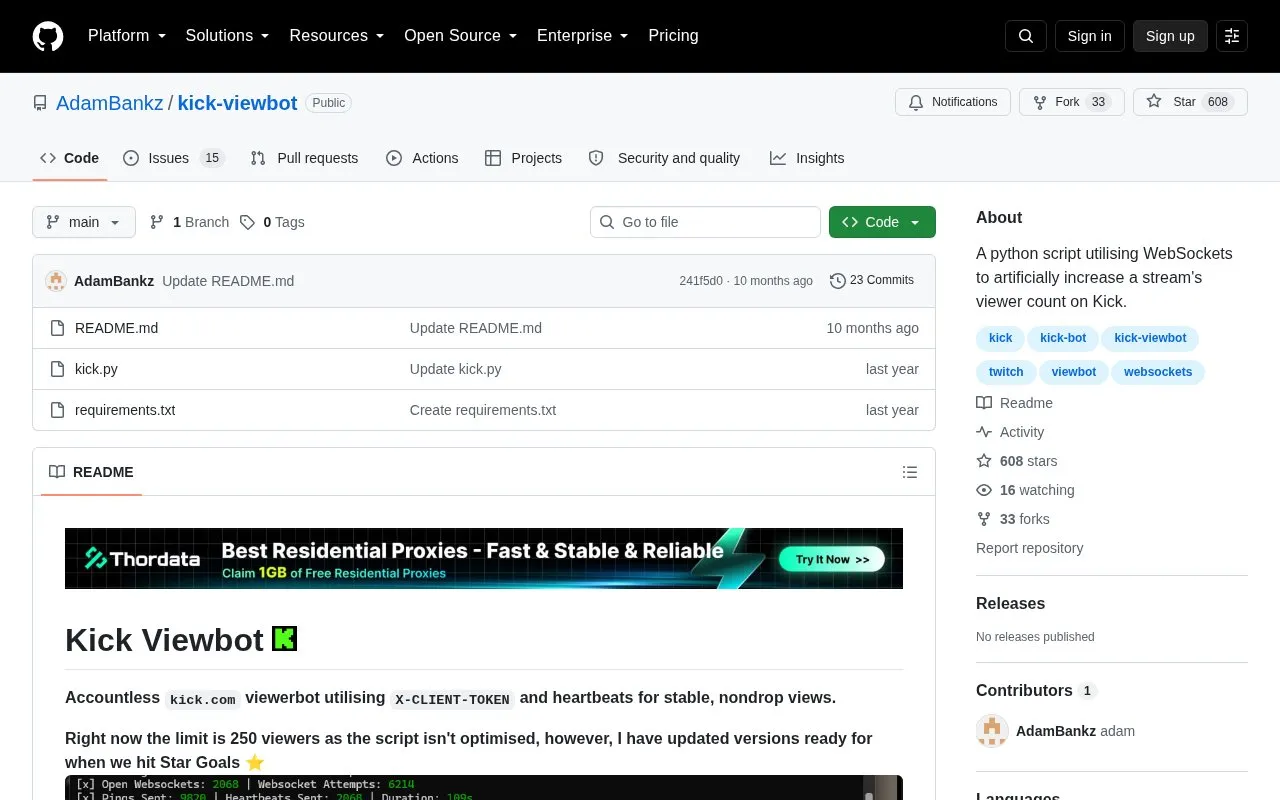Switch to the Pull requests tab
The height and width of the screenshot is (800, 1280).
[x=304, y=158]
